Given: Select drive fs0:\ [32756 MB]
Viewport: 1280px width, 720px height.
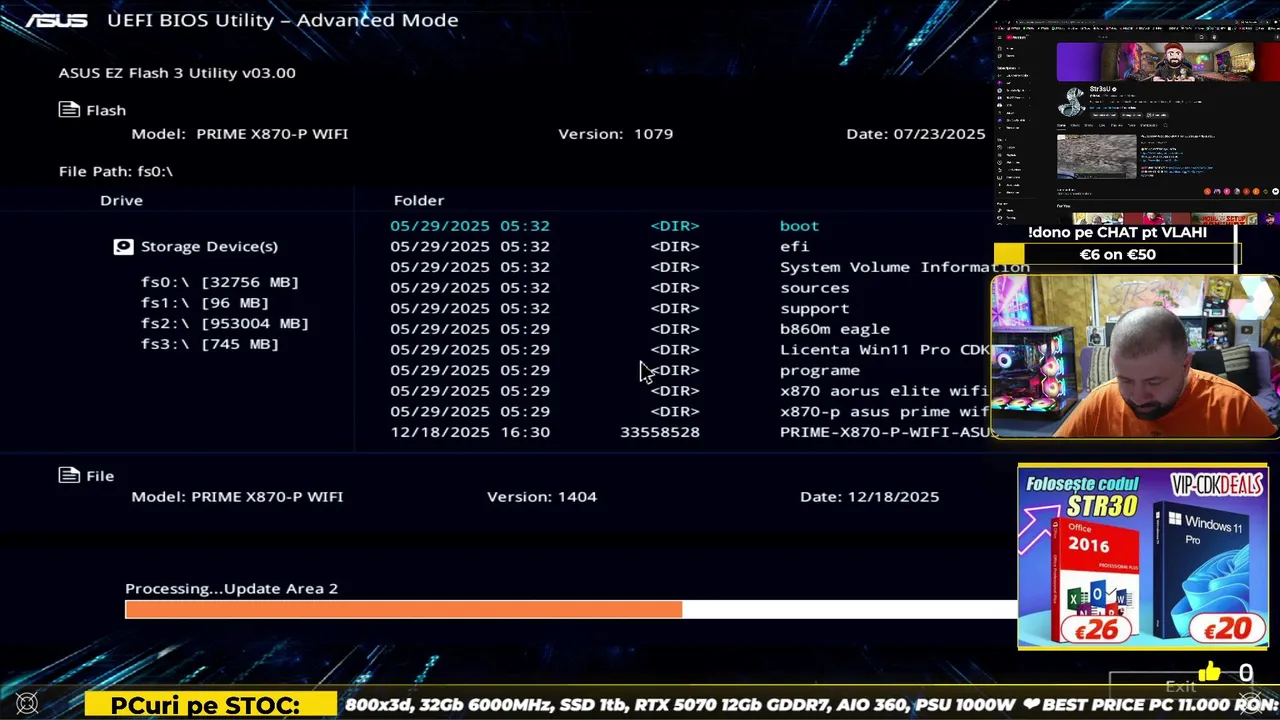Looking at the screenshot, I should coord(220,282).
